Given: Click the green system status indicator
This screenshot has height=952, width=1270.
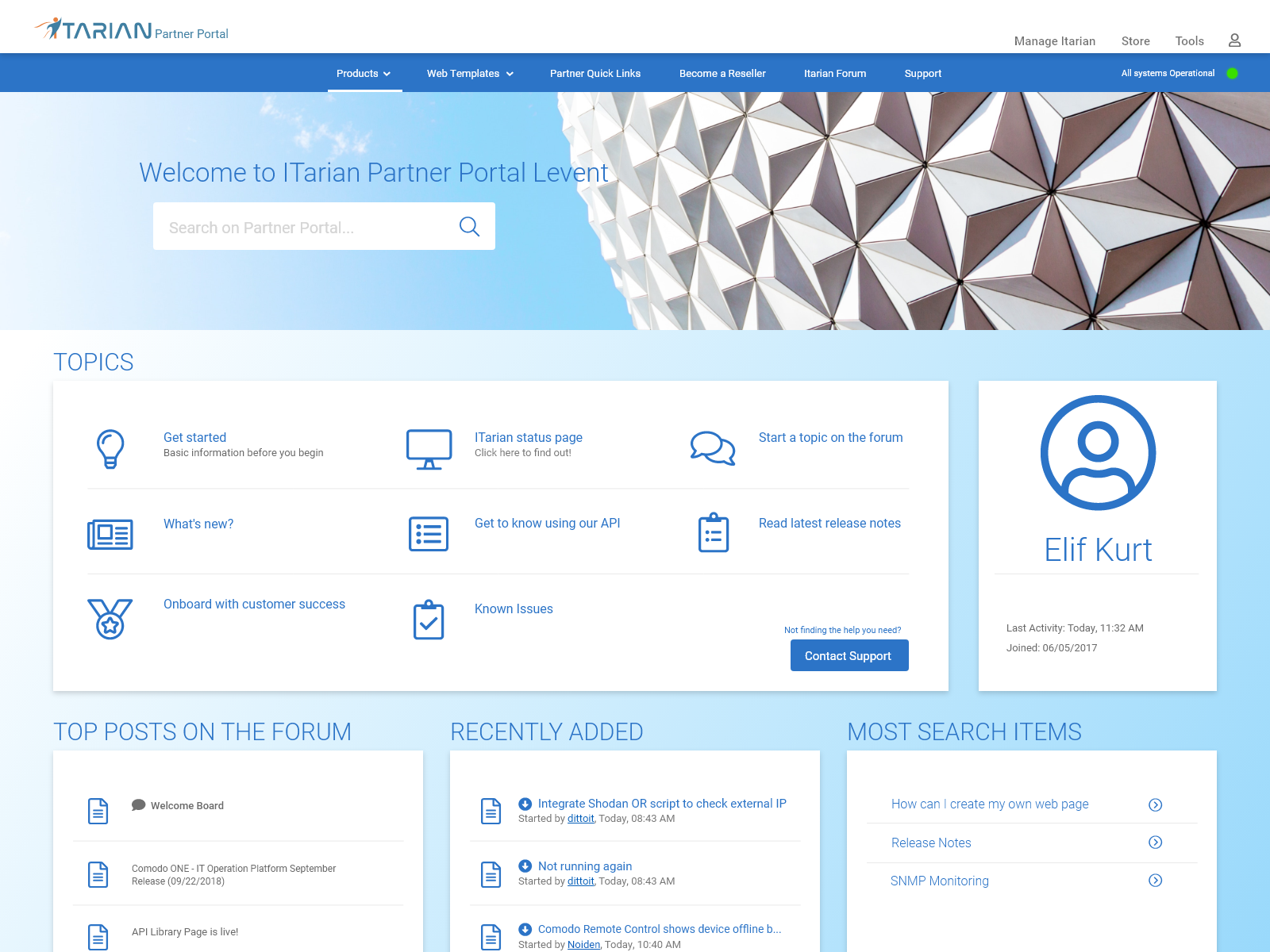Looking at the screenshot, I should point(1232,73).
